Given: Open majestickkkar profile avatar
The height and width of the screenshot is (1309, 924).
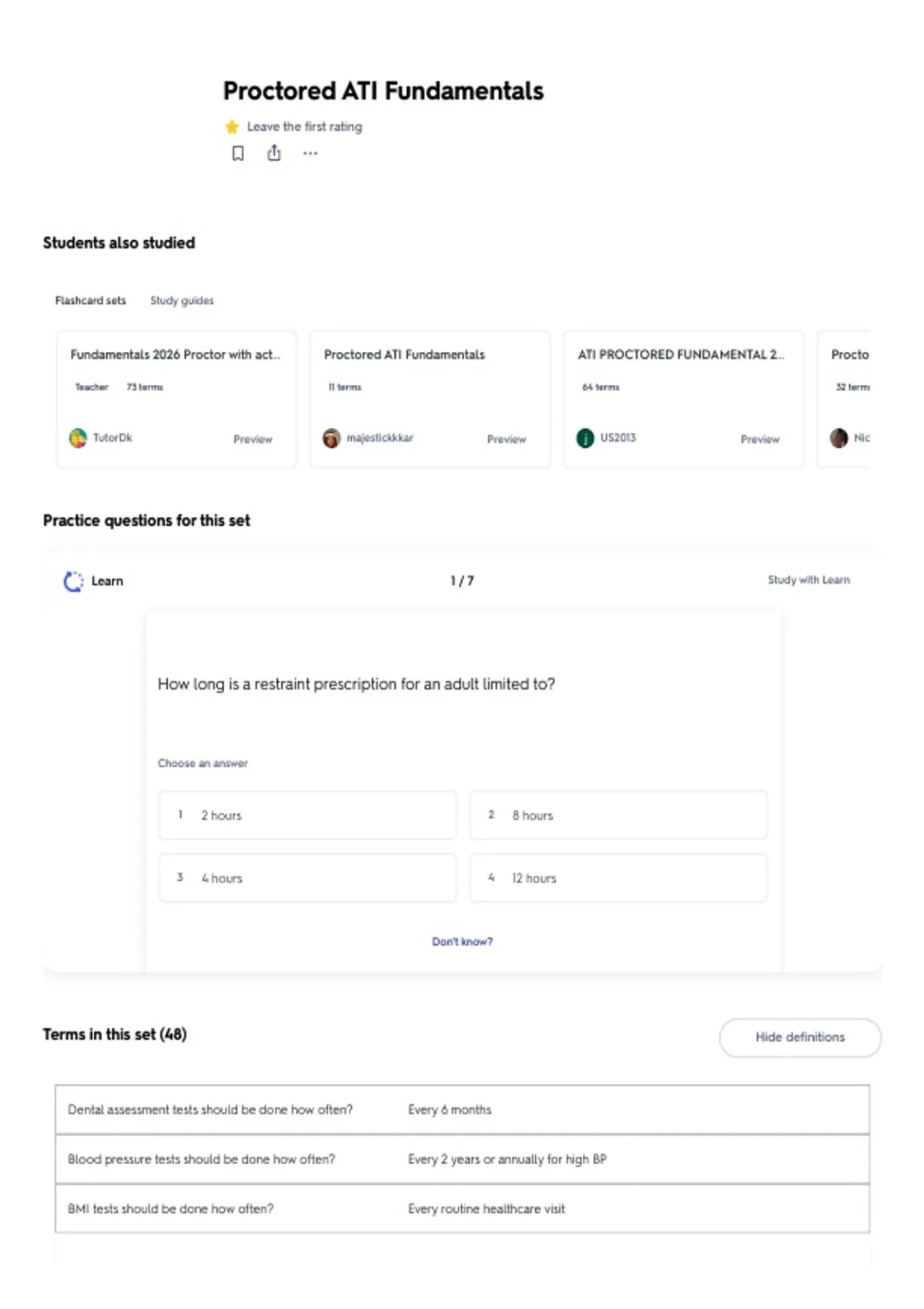Looking at the screenshot, I should tap(331, 438).
